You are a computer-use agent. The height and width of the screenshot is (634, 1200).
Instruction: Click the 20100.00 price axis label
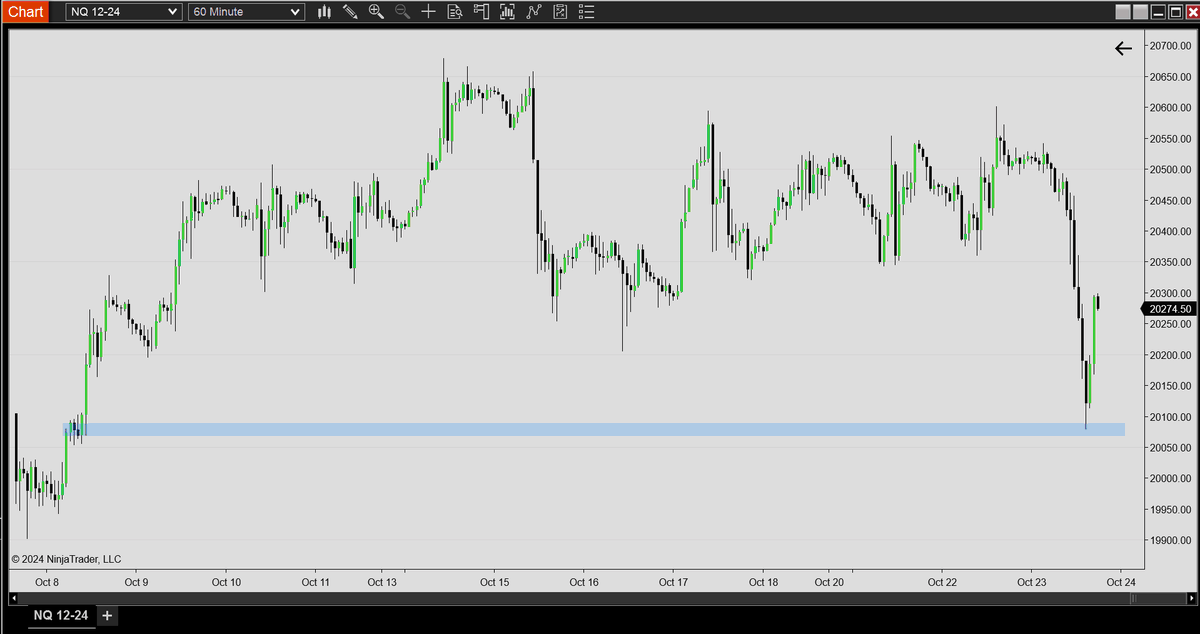pos(1170,417)
